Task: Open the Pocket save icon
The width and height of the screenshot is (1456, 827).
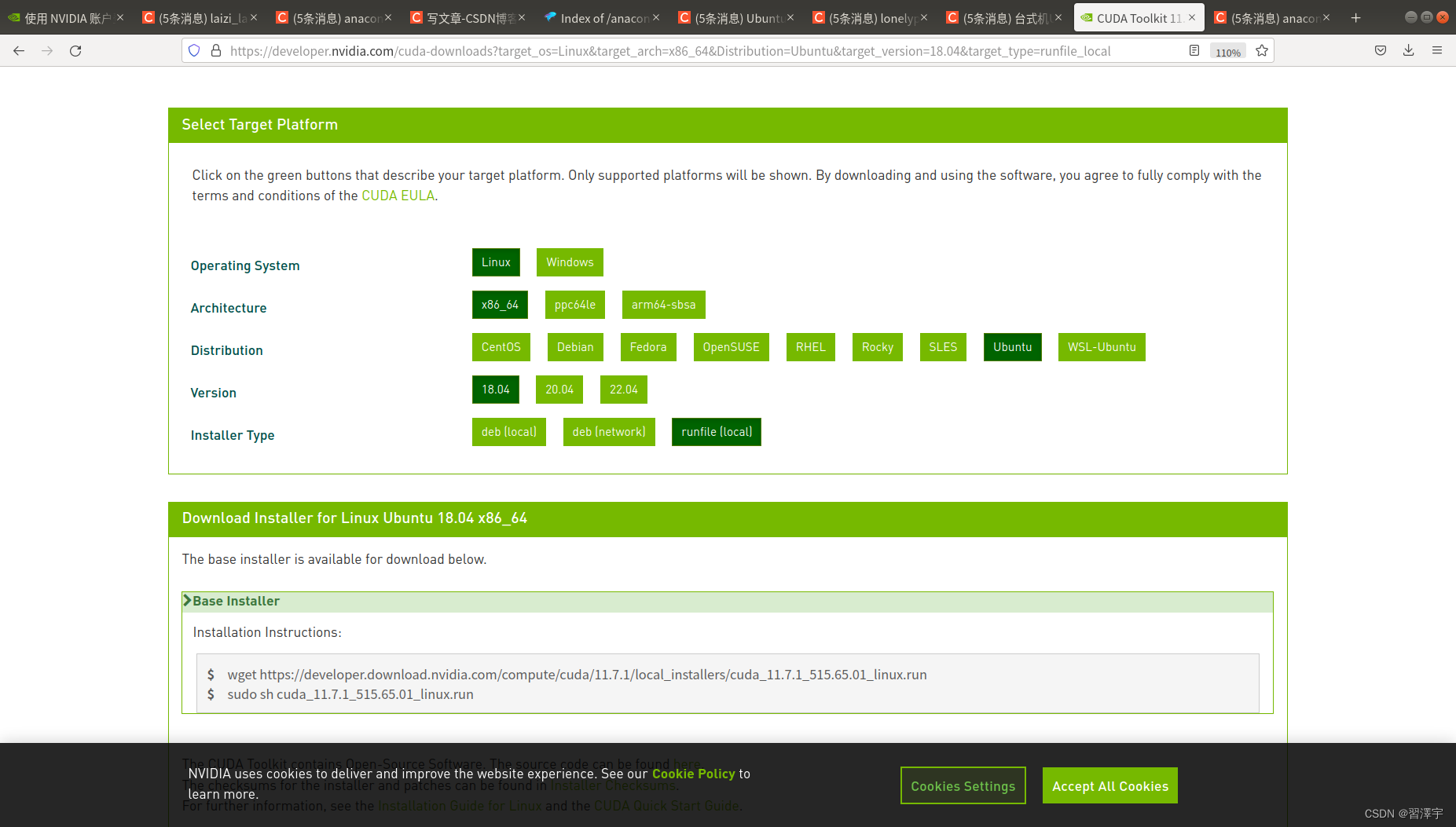Action: click(x=1381, y=51)
